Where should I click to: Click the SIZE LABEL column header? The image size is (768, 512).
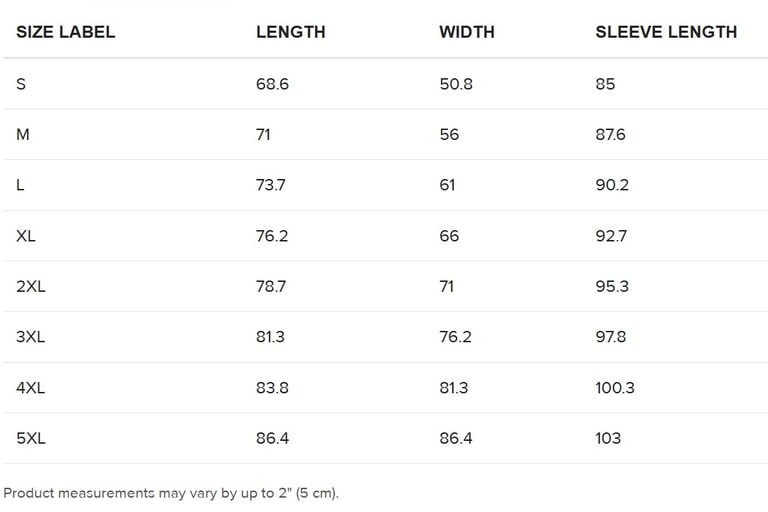pos(66,32)
